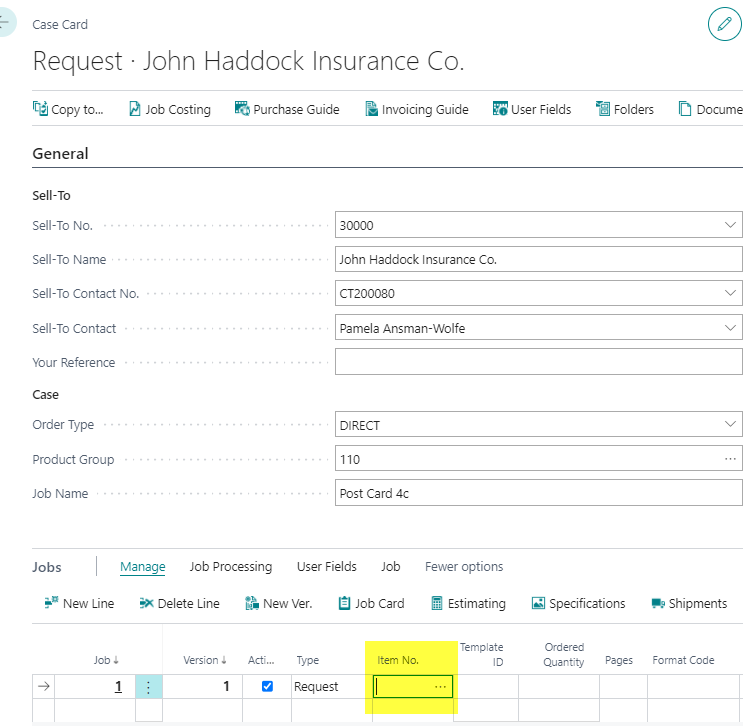The image size is (743, 726).
Task: Collapse the General section heading
Action: coord(60,154)
